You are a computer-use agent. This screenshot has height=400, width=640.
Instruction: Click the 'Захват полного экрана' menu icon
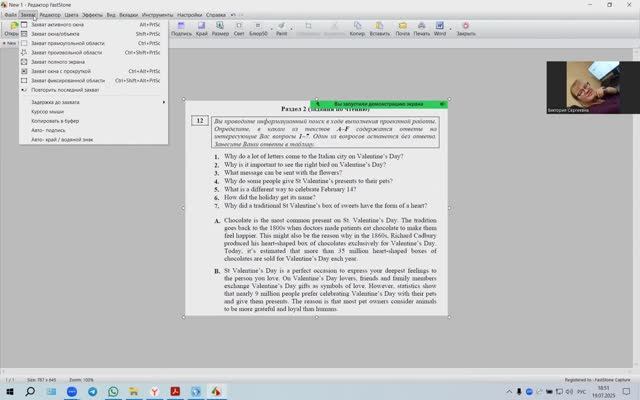click(x=24, y=62)
